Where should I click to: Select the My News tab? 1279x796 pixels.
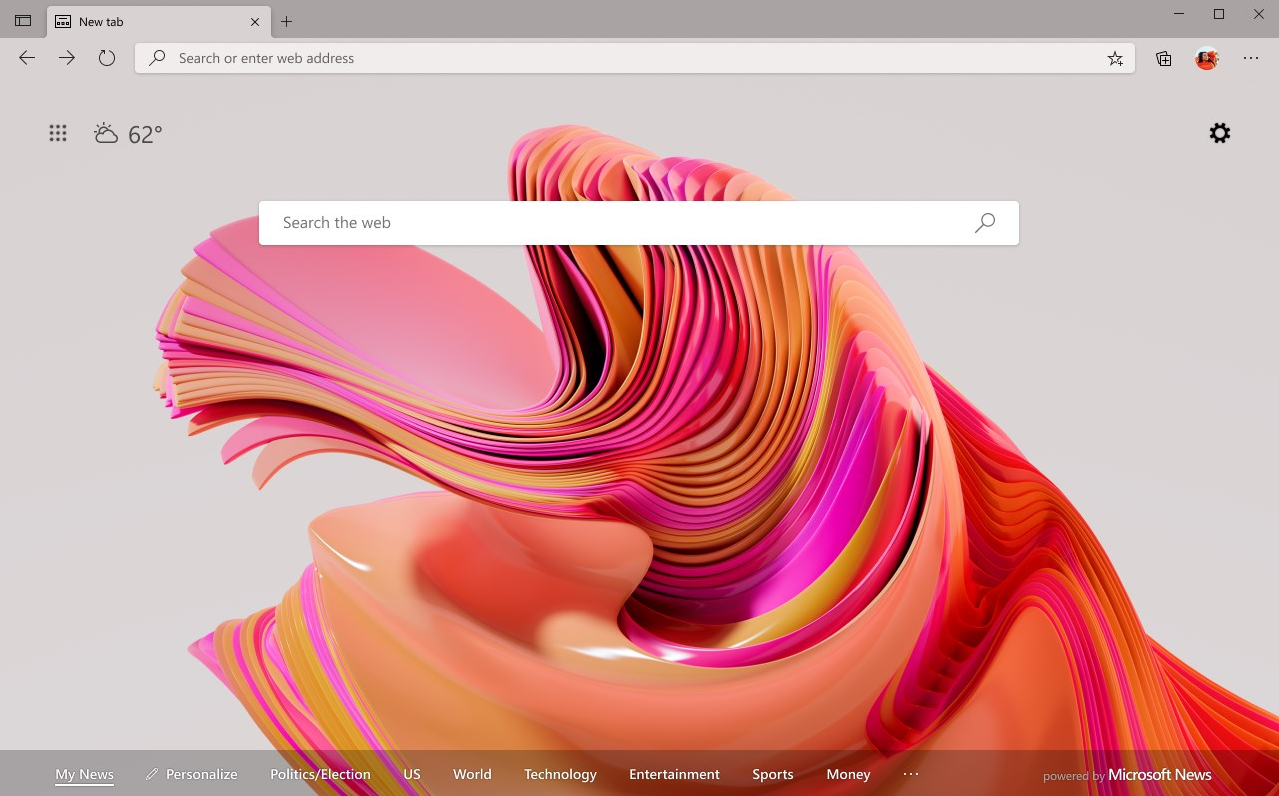[x=84, y=774]
